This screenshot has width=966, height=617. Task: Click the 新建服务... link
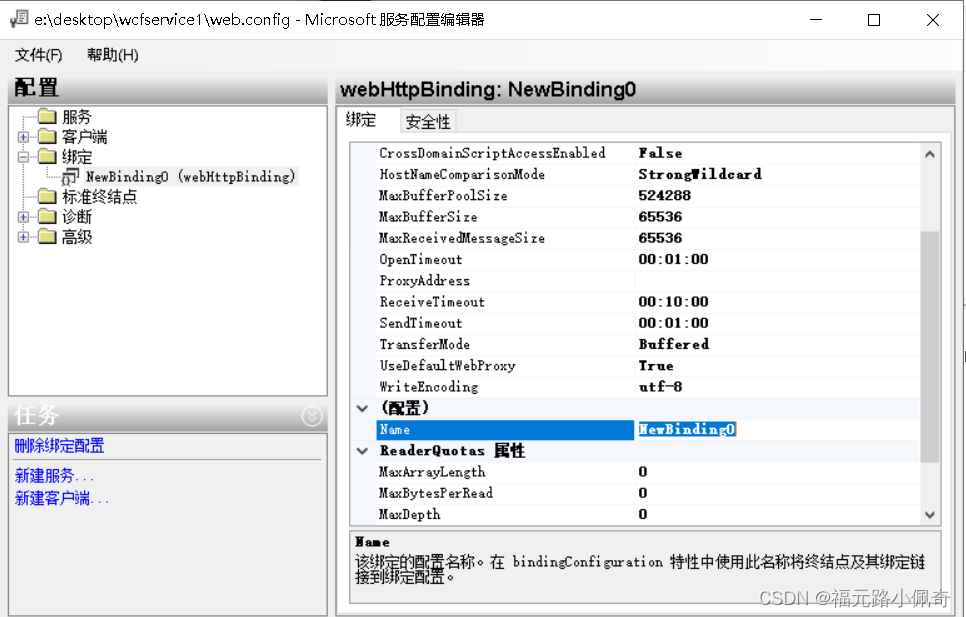tap(54, 475)
